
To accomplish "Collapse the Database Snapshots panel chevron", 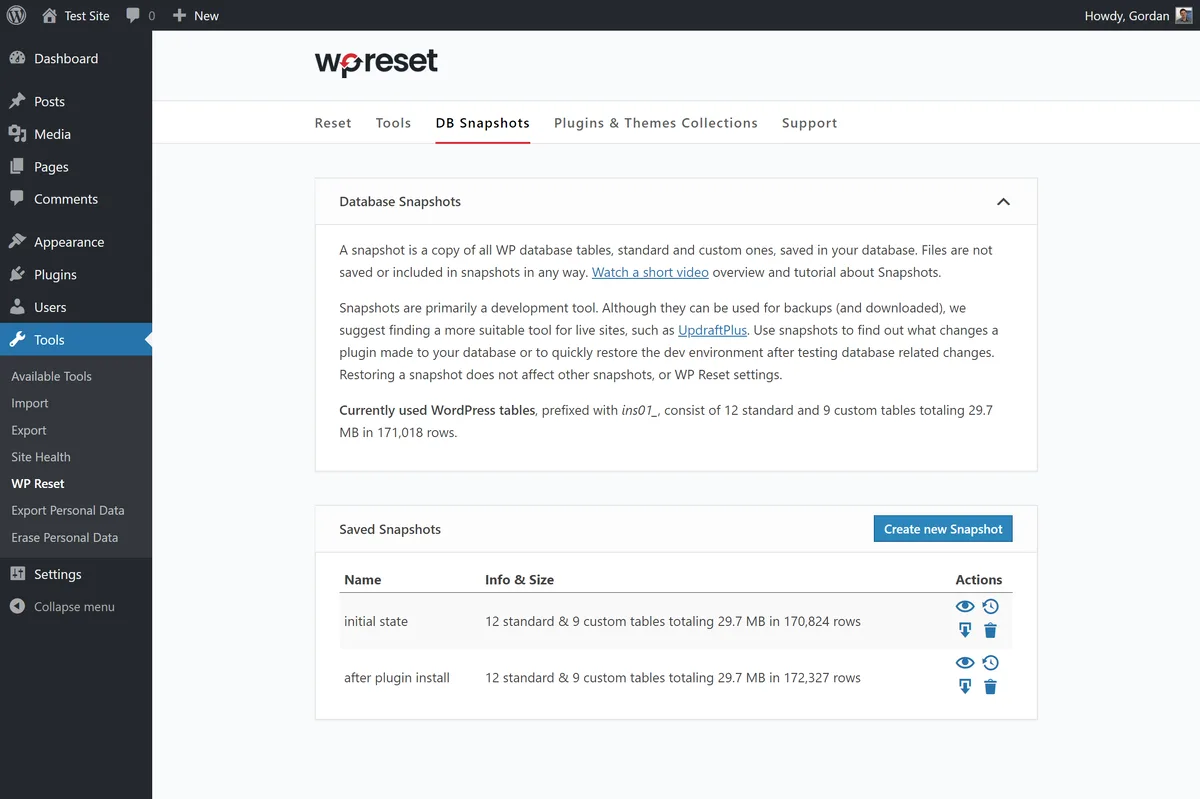I will pos(1003,201).
